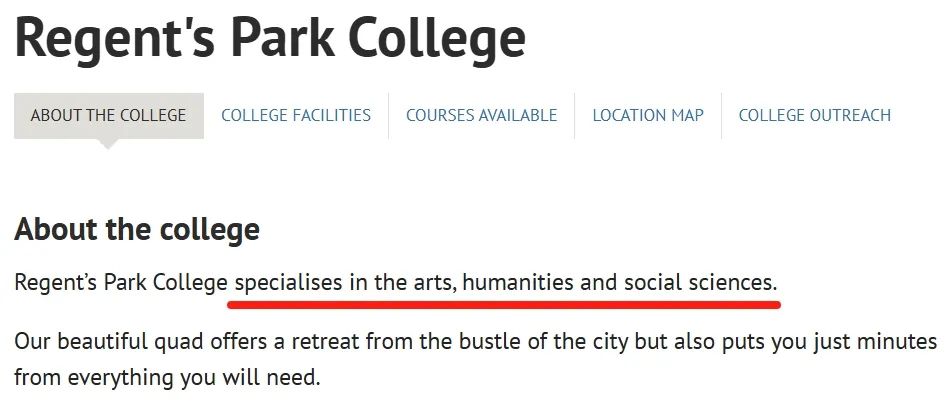Image resolution: width=951 pixels, height=411 pixels.
Task: Click the word 'Regent's' in the large title
Action: [115, 39]
